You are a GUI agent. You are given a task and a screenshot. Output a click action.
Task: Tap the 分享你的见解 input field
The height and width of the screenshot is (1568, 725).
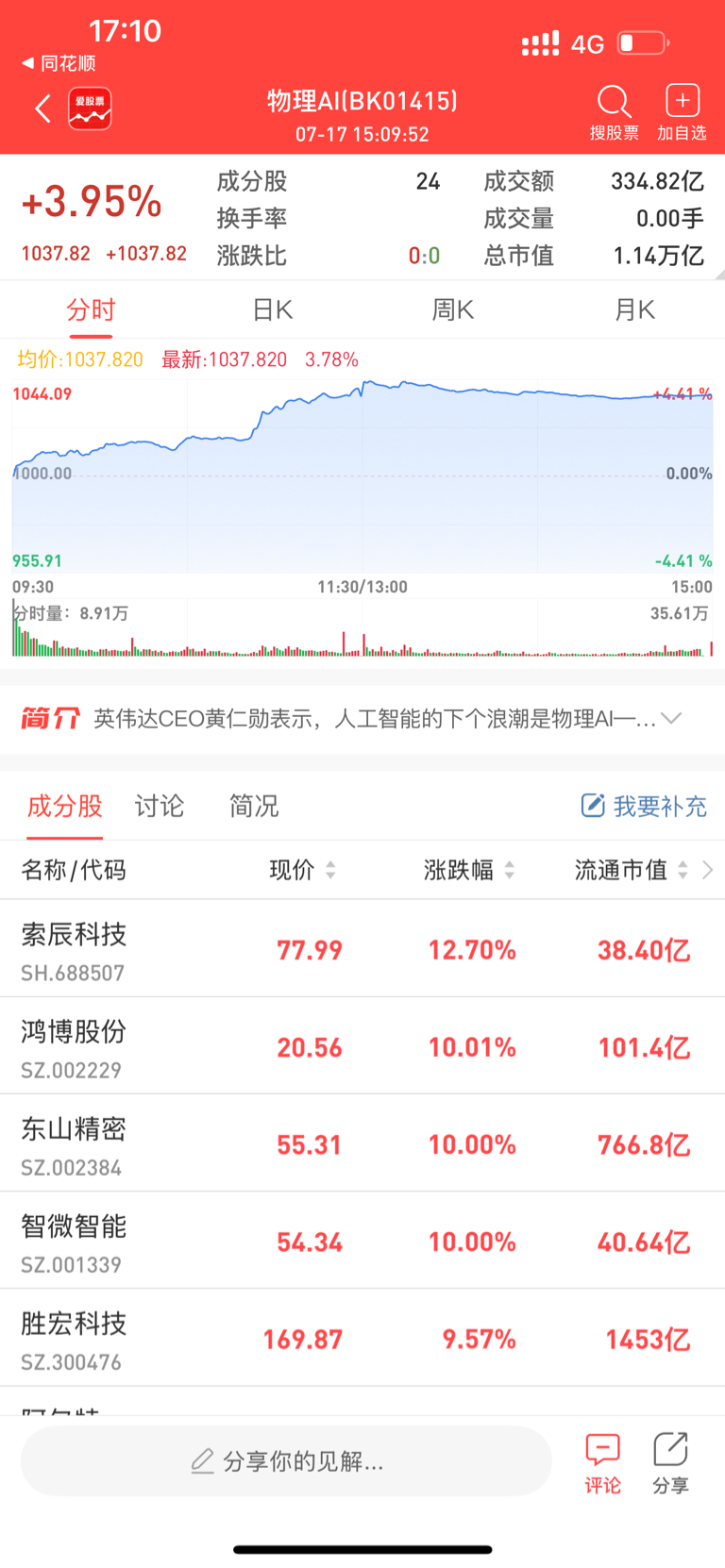coord(286,1460)
